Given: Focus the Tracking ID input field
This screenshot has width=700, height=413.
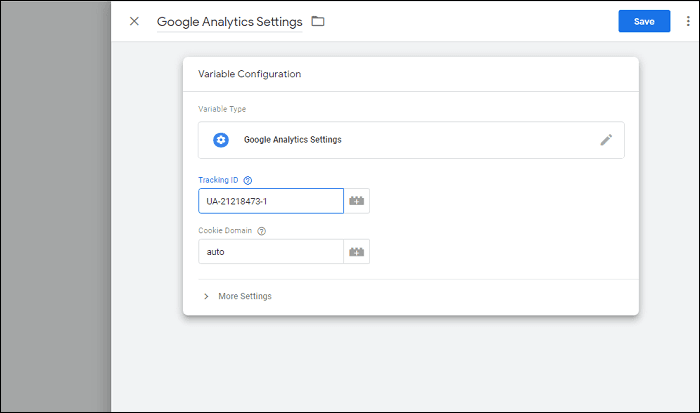Looking at the screenshot, I should [x=271, y=201].
